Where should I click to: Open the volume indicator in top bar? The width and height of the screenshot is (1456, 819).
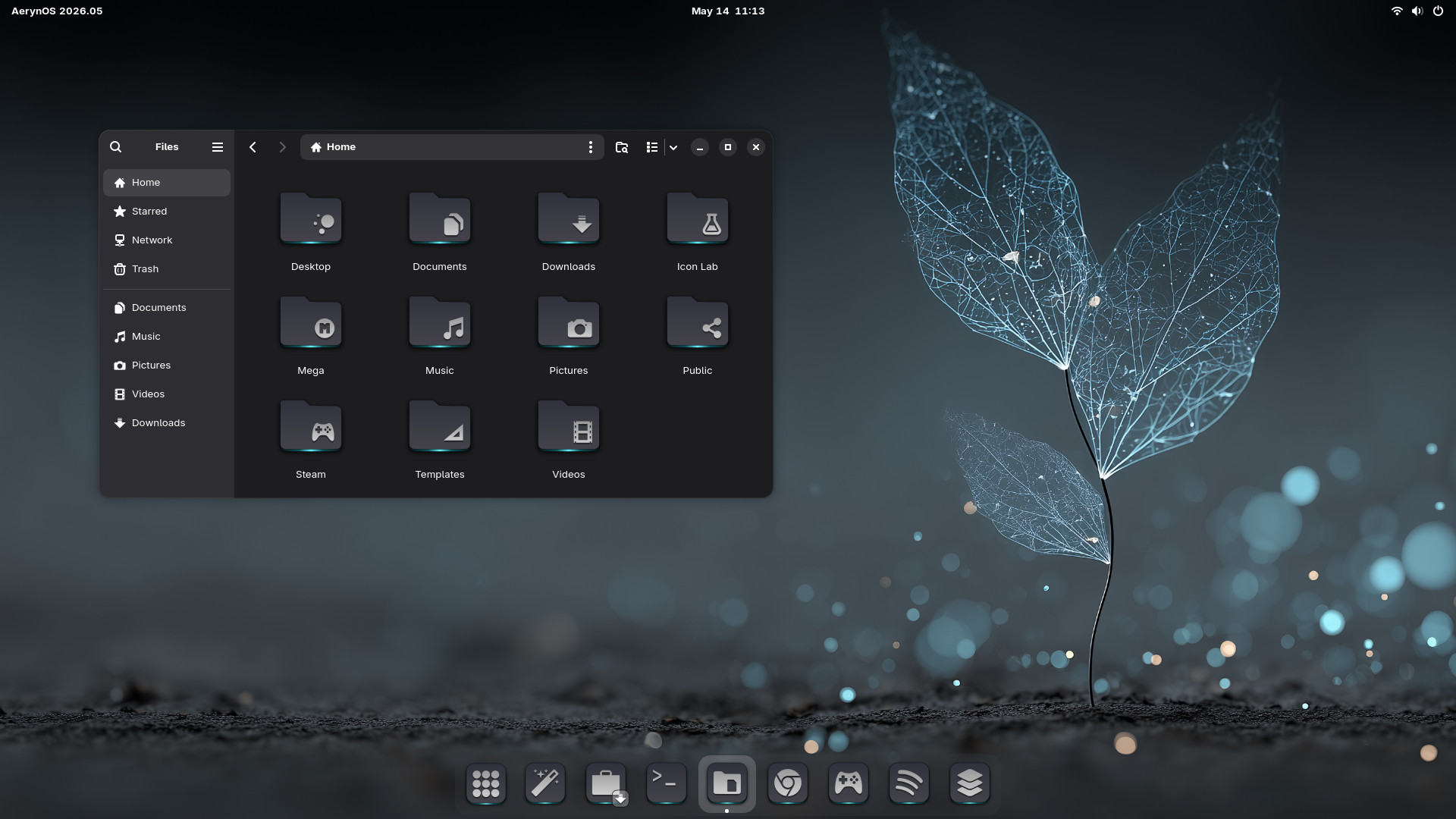click(1417, 11)
